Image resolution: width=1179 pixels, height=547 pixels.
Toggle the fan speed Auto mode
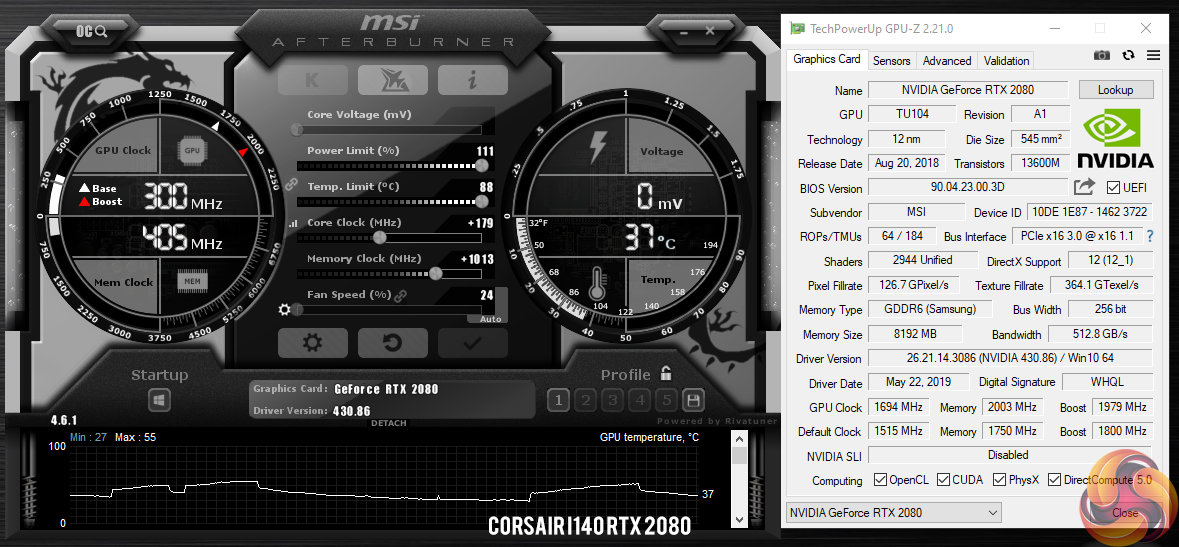click(x=489, y=319)
